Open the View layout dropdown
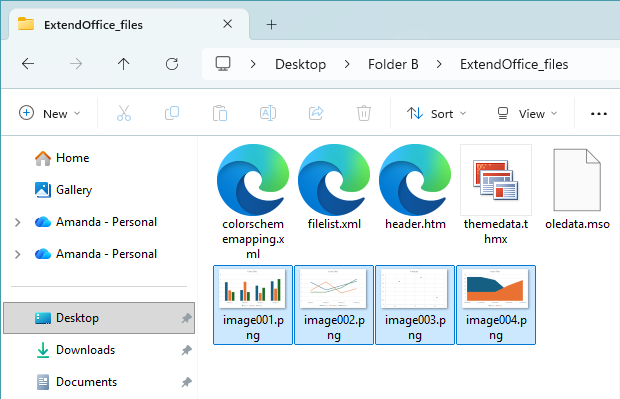620x399 pixels. 527,113
